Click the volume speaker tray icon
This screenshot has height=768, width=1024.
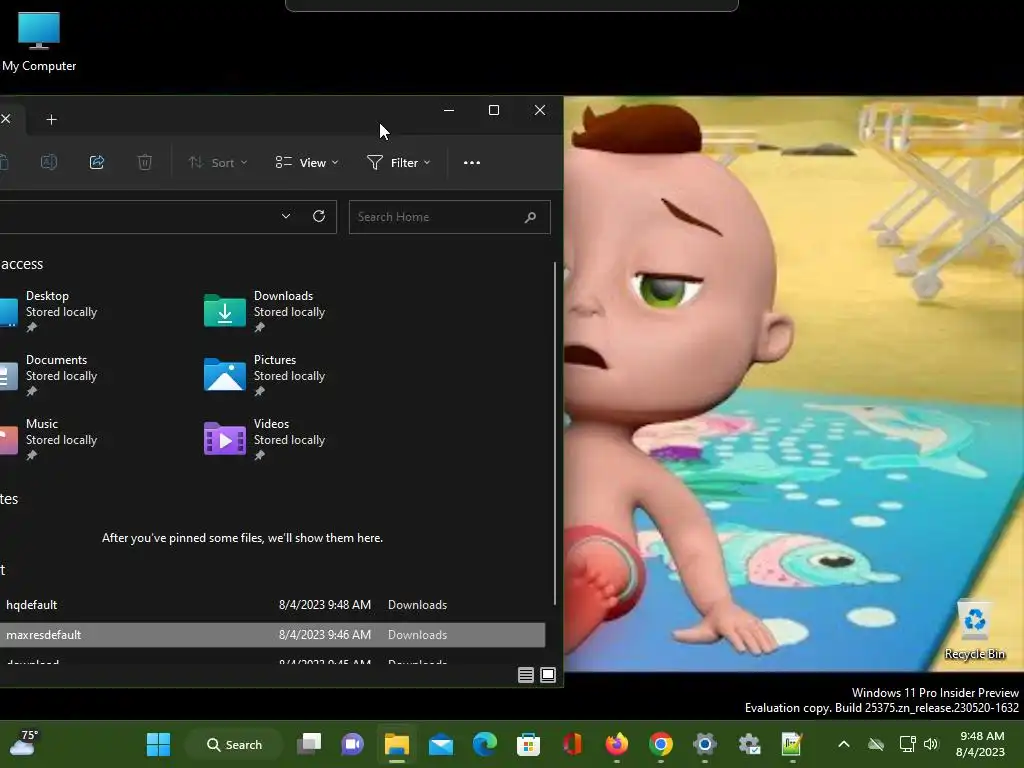931,744
